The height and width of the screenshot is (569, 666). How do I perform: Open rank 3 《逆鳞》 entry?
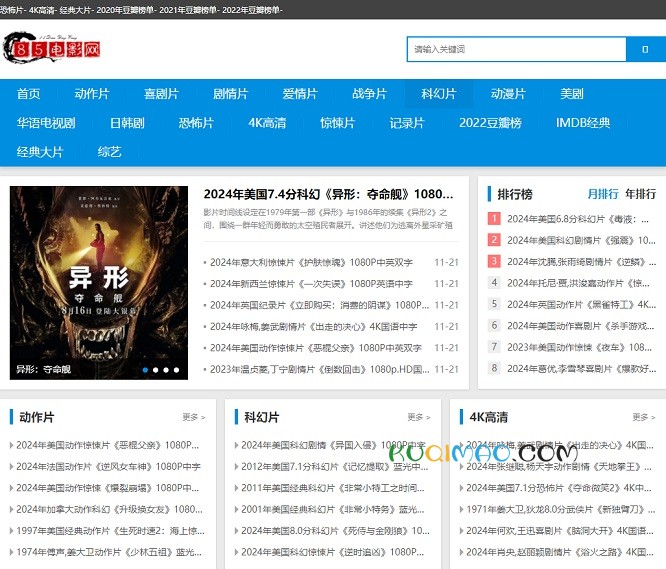click(581, 262)
